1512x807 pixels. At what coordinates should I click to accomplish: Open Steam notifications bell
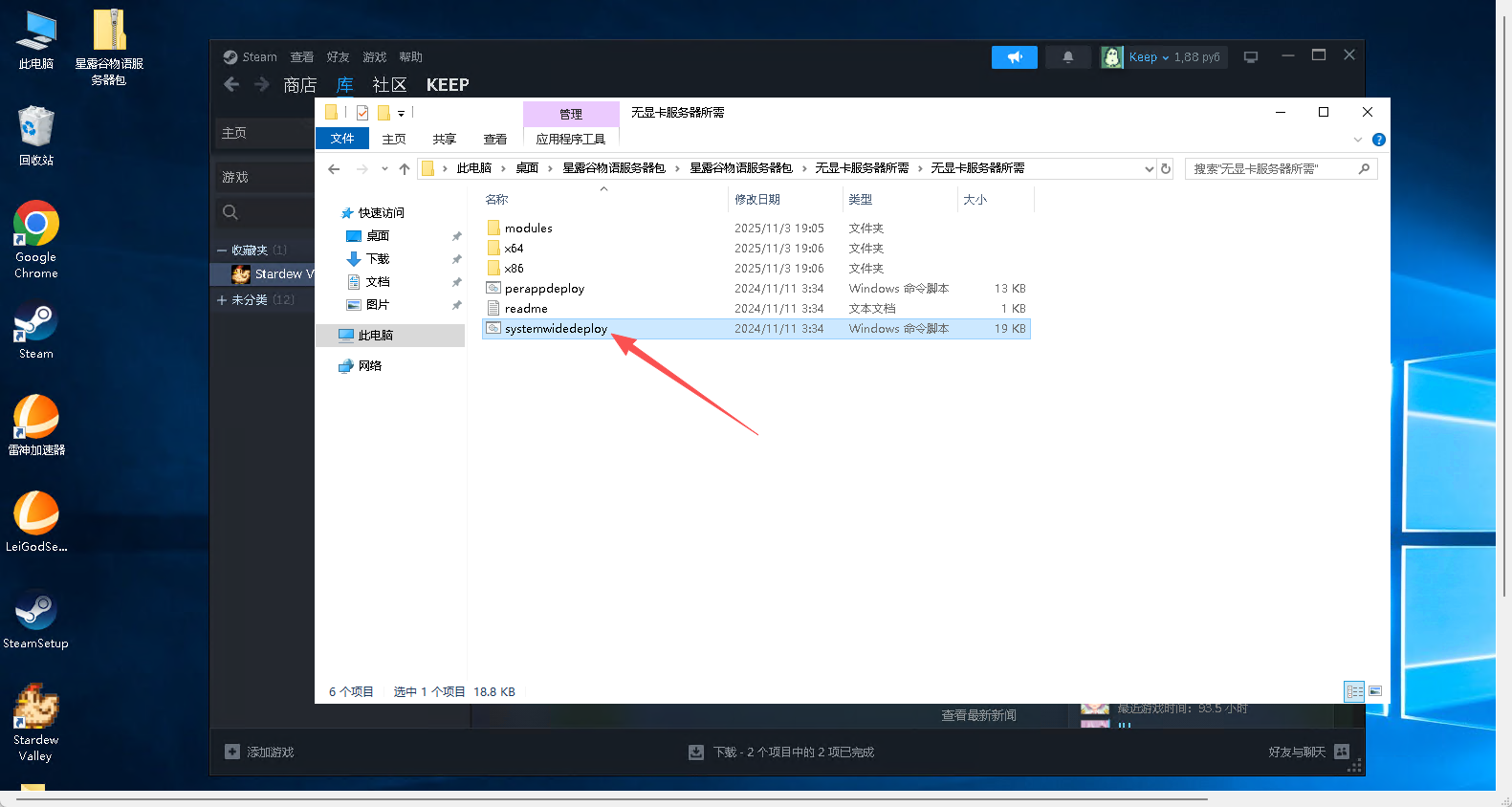1067,57
